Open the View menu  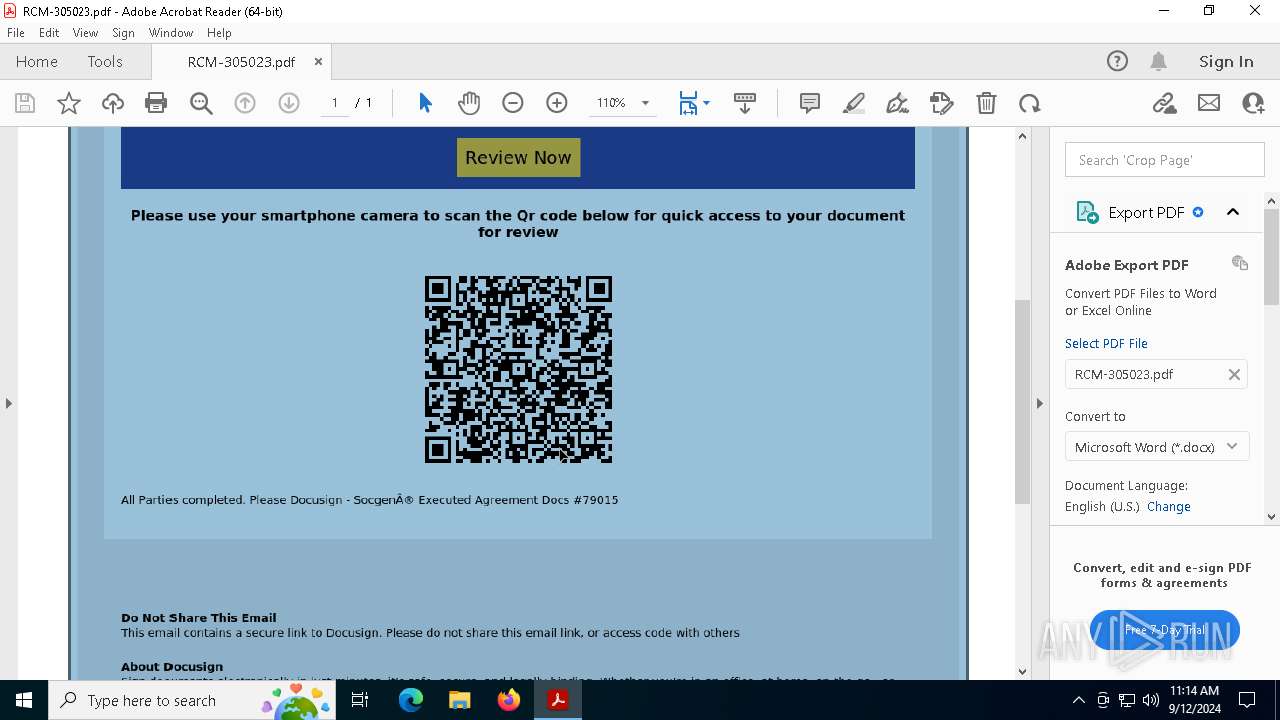pyautogui.click(x=86, y=33)
